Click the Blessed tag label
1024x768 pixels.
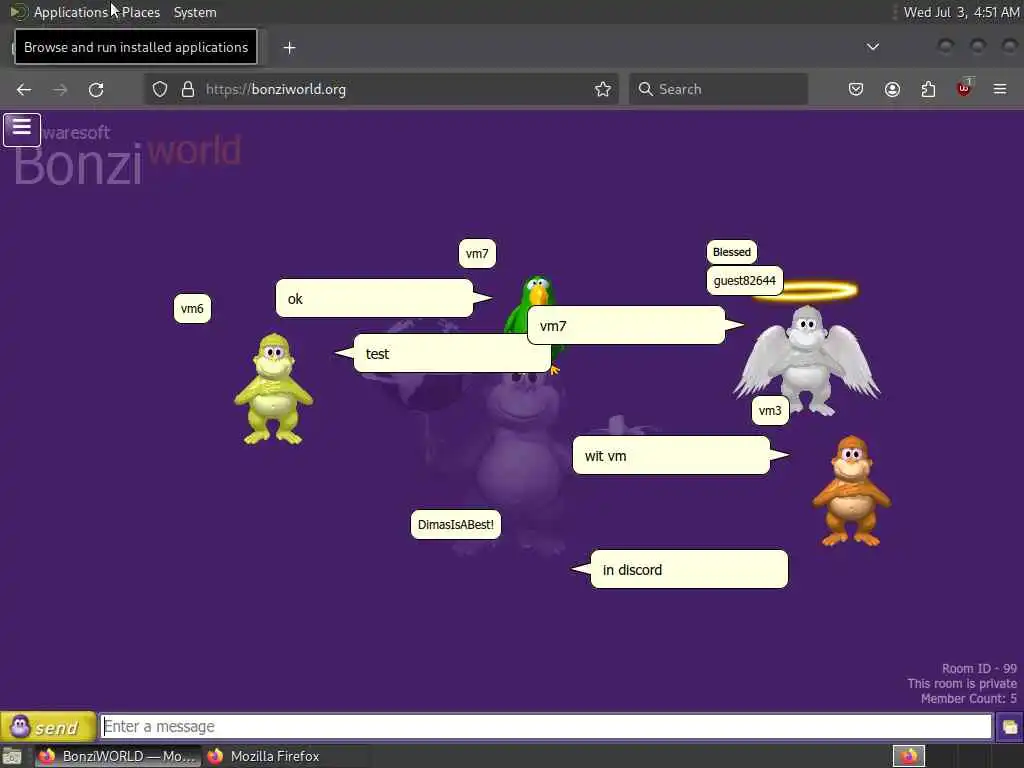coord(731,252)
